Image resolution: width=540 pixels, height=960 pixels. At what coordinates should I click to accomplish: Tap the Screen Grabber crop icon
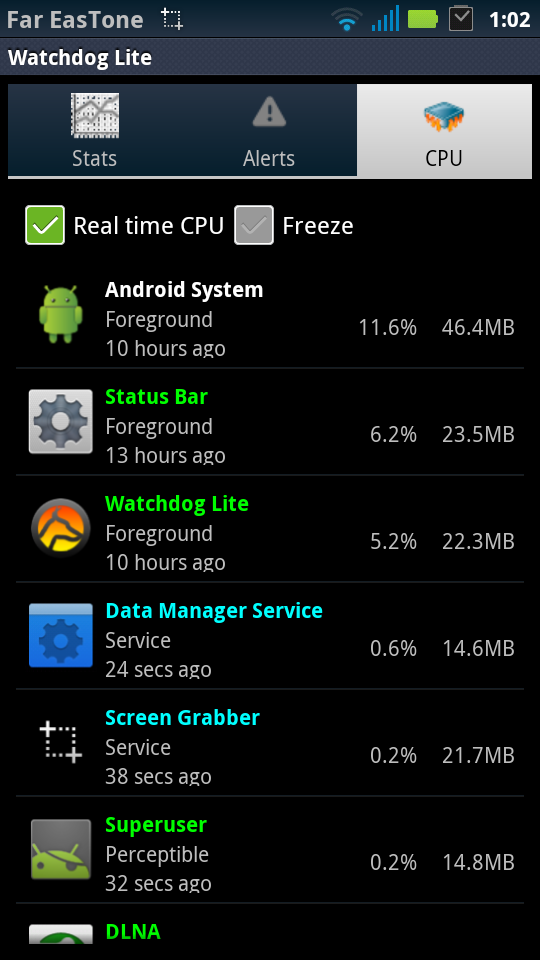click(61, 742)
